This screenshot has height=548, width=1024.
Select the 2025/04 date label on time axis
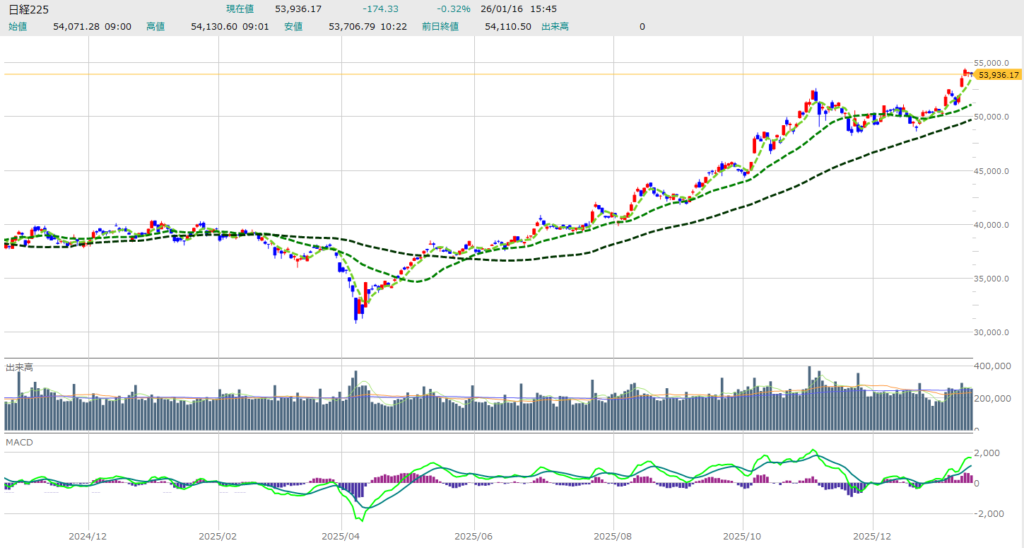tap(343, 535)
